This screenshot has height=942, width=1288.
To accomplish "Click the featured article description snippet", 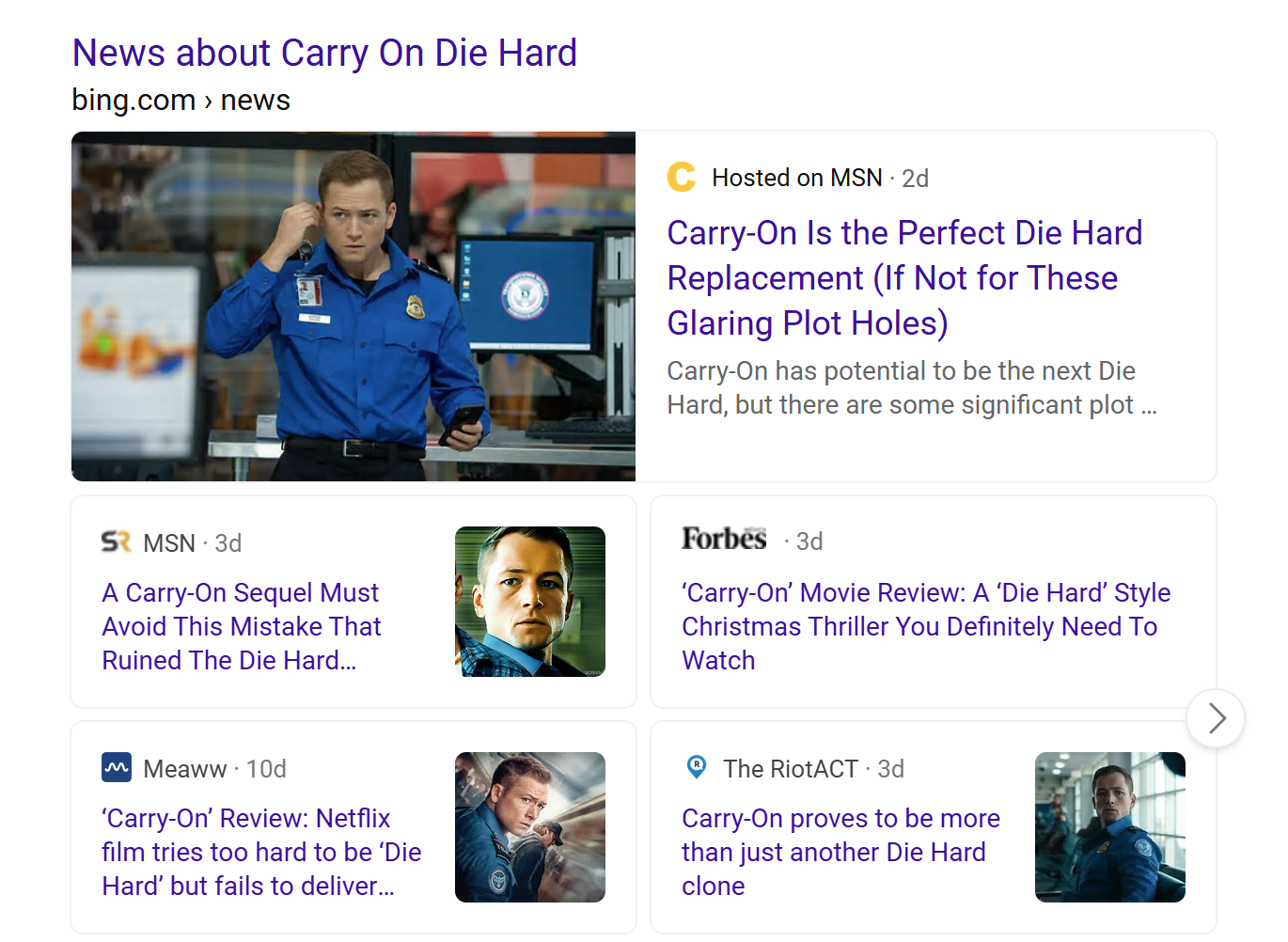I will 910,388.
